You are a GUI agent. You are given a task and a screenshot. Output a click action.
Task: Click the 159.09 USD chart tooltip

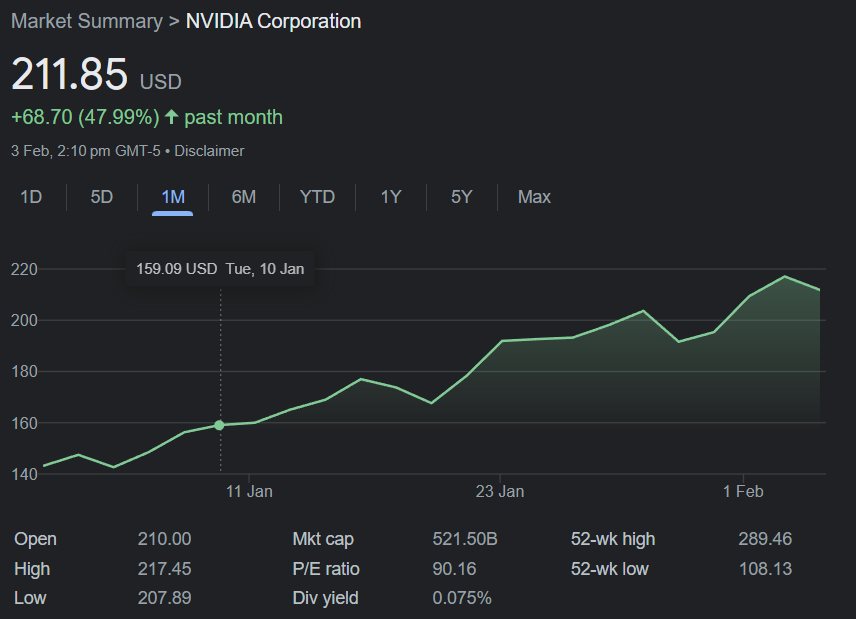pyautogui.click(x=220, y=268)
